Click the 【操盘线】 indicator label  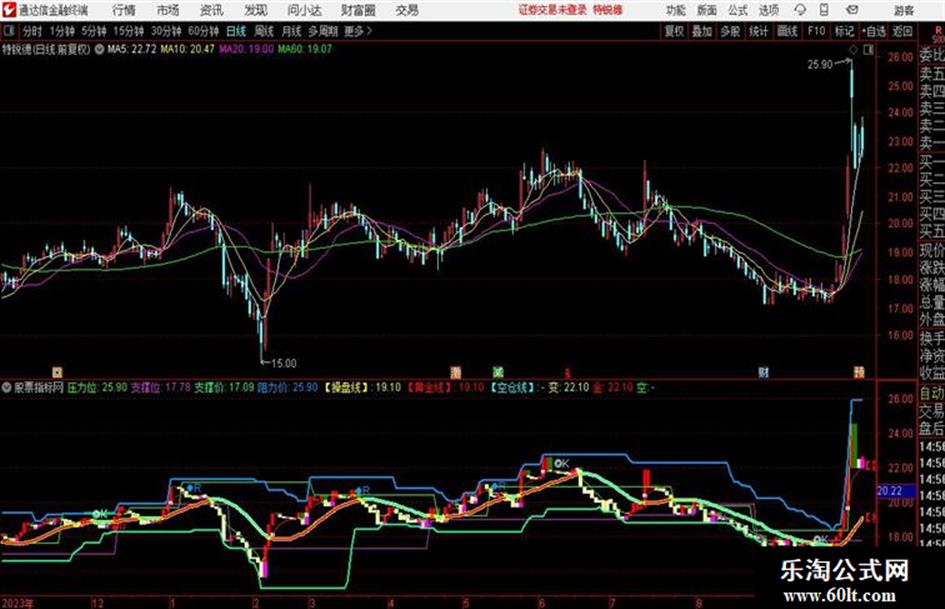pos(347,387)
